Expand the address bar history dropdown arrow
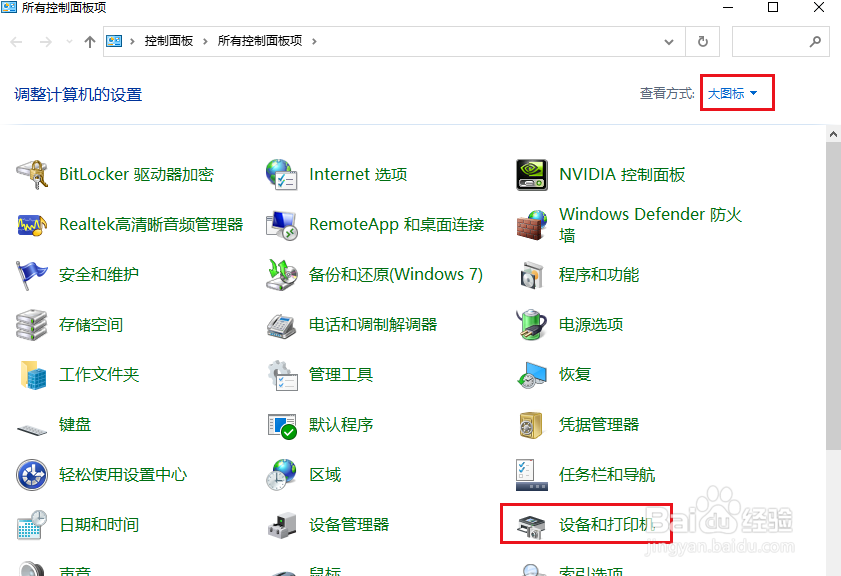The height and width of the screenshot is (576, 841). click(669, 41)
